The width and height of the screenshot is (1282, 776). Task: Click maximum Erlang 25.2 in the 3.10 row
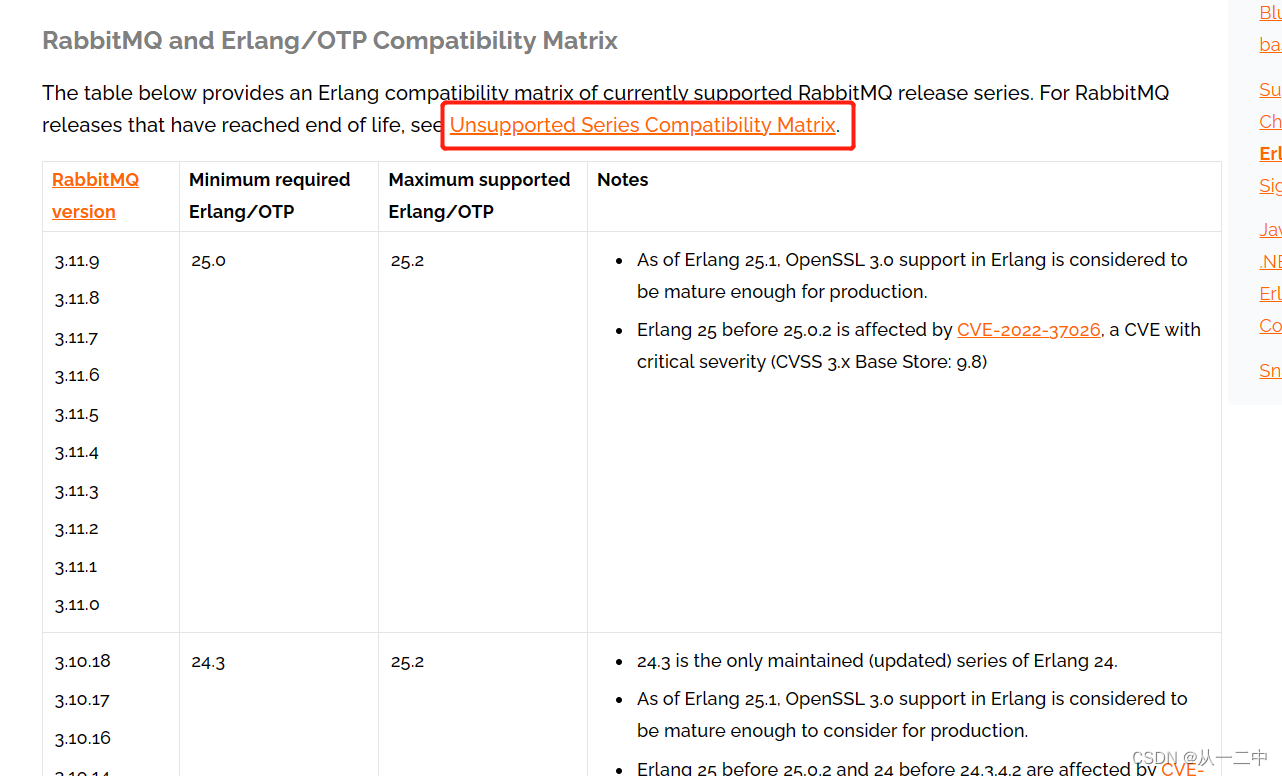point(407,661)
